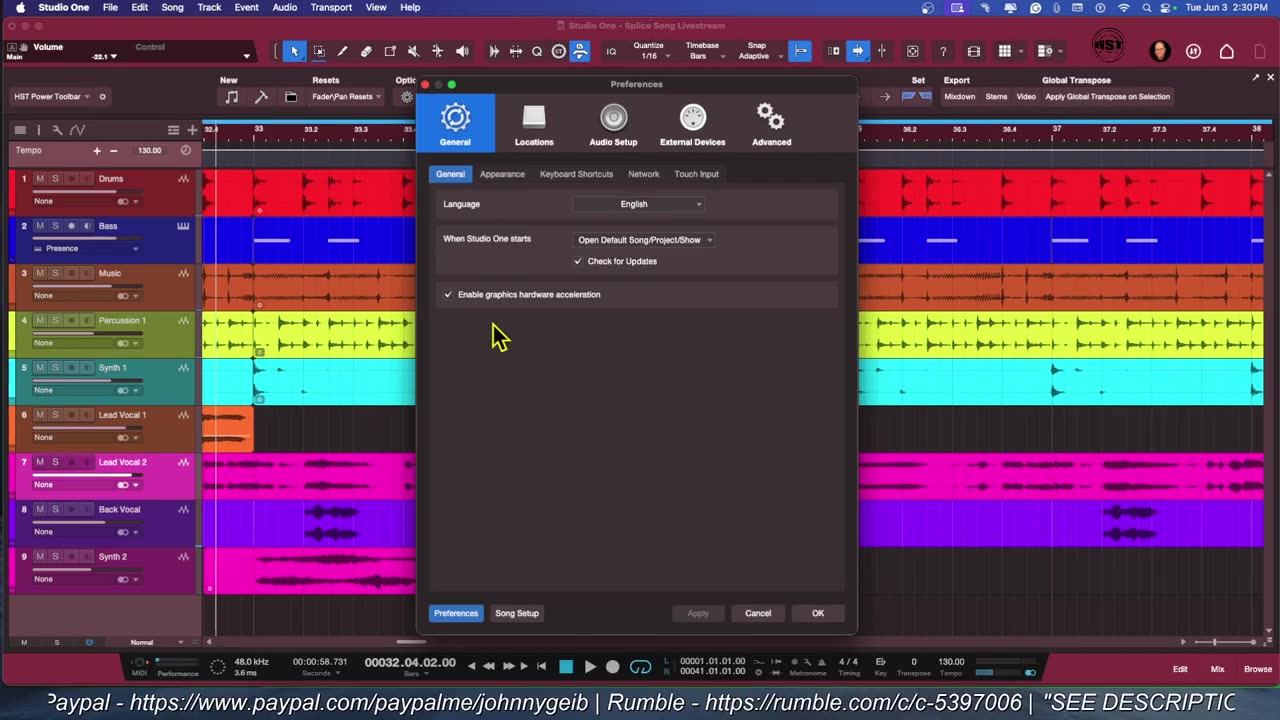Switch to the Network tab

click(x=644, y=174)
